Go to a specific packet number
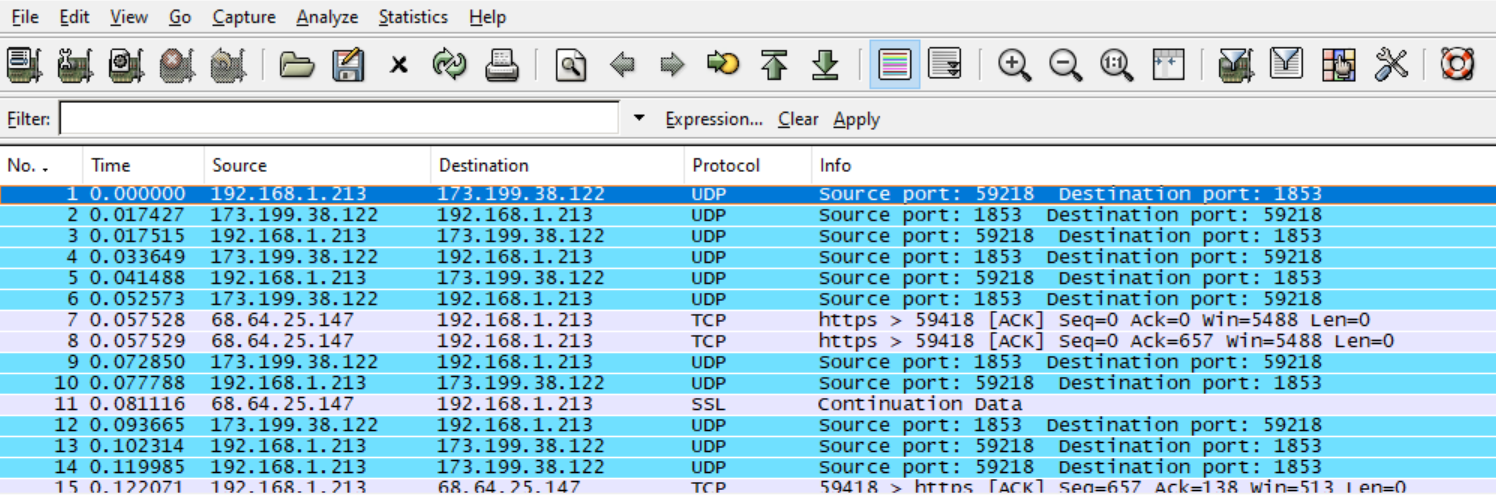 point(723,66)
